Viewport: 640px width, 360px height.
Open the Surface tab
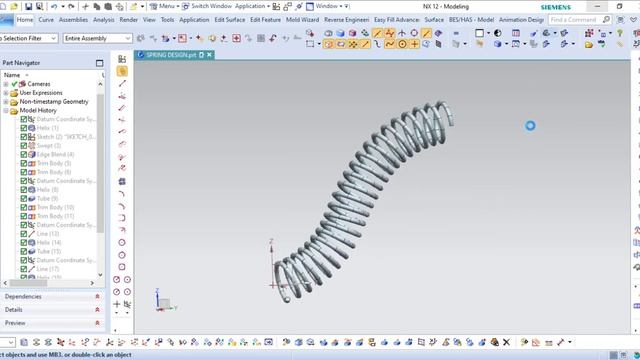[434, 20]
